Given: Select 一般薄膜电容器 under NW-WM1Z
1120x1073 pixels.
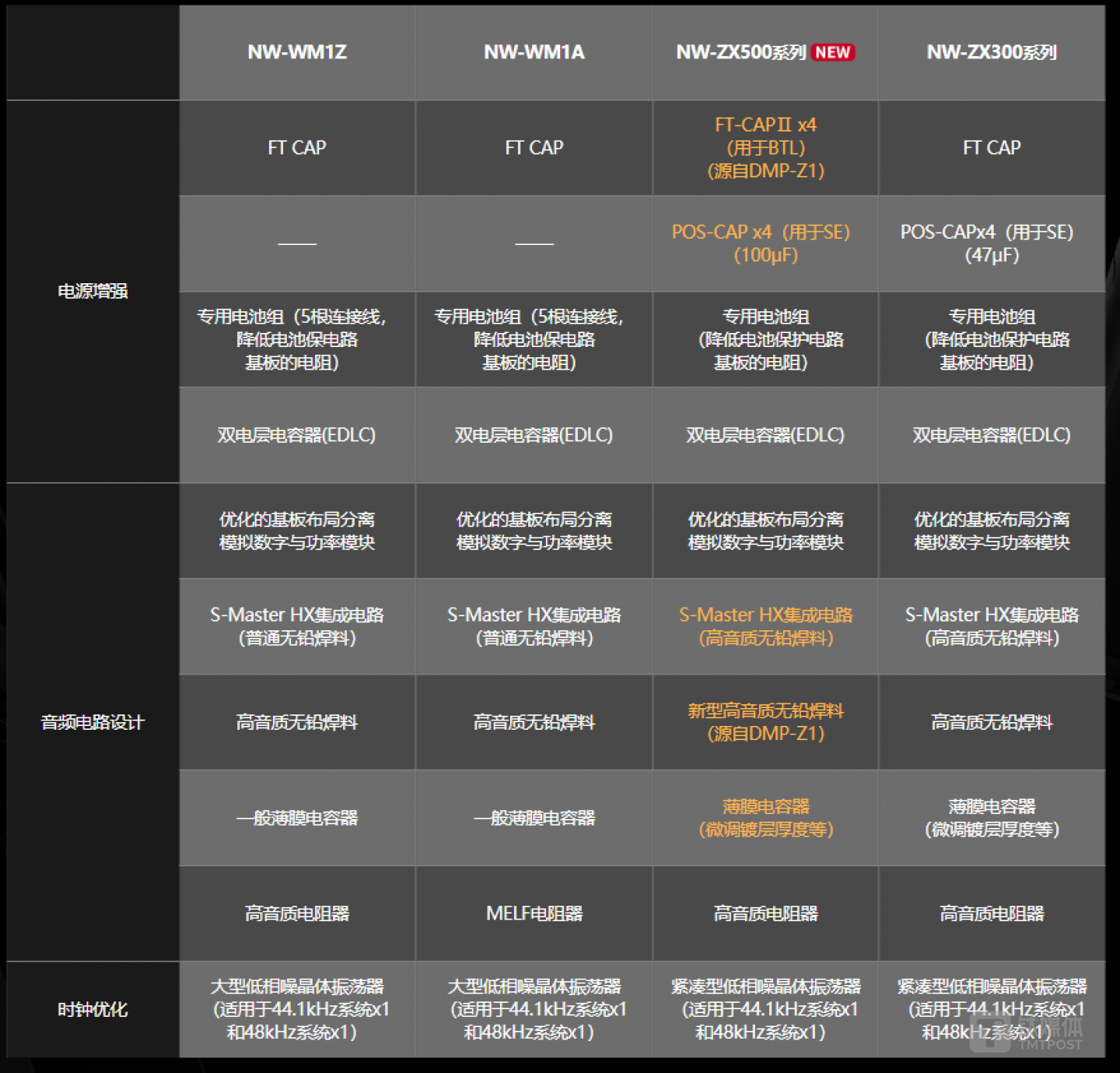Looking at the screenshot, I should (x=297, y=818).
